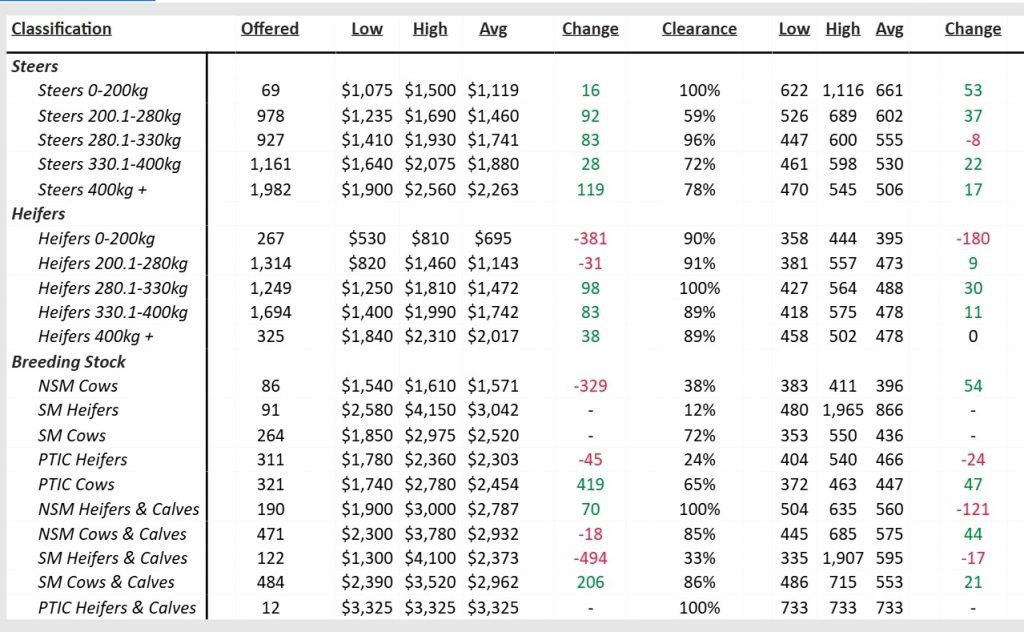The width and height of the screenshot is (1024, 632).
Task: Select the red -494 change value
Action: click(x=590, y=558)
